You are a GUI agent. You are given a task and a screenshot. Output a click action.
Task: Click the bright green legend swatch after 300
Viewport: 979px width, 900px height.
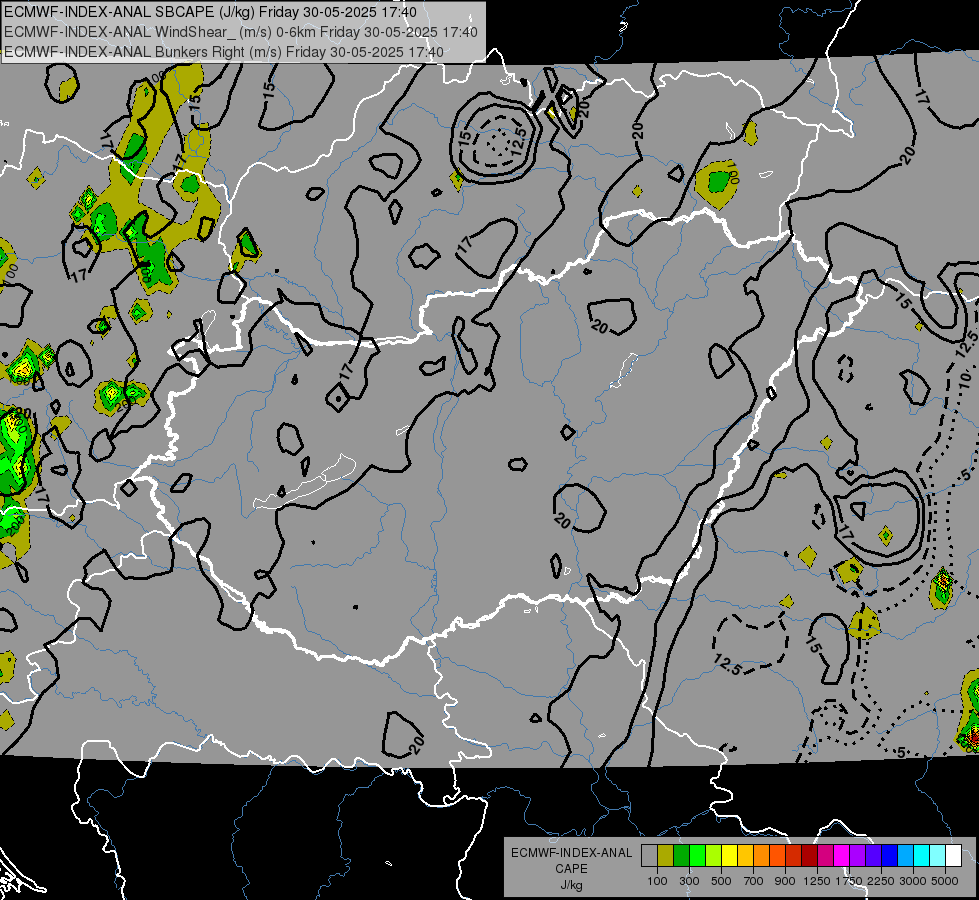click(697, 856)
